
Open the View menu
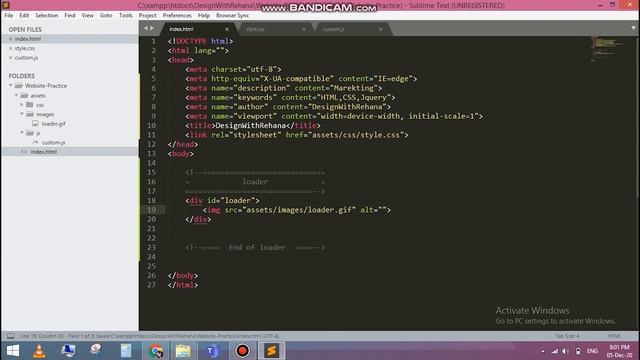tap(87, 15)
